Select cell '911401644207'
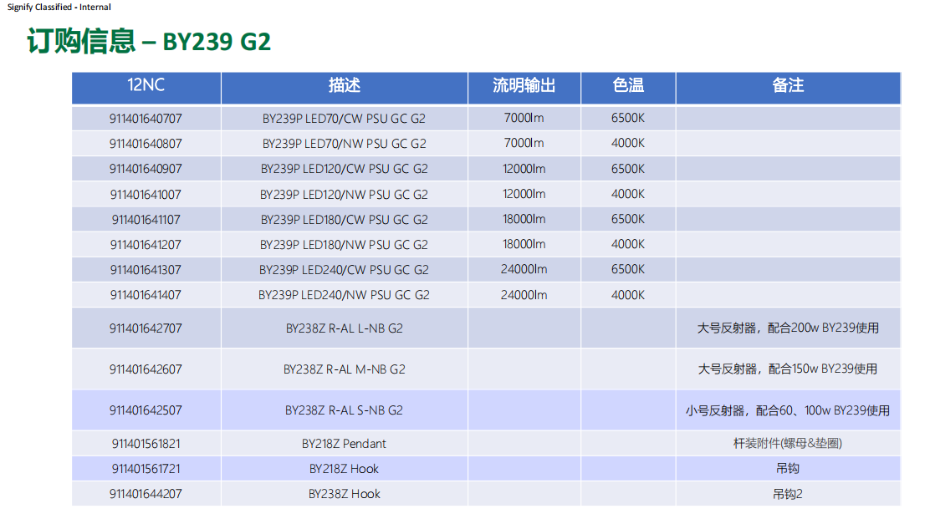 point(146,493)
